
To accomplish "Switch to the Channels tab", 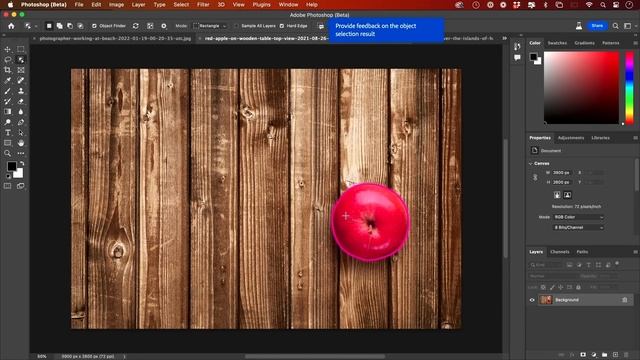I will point(560,252).
